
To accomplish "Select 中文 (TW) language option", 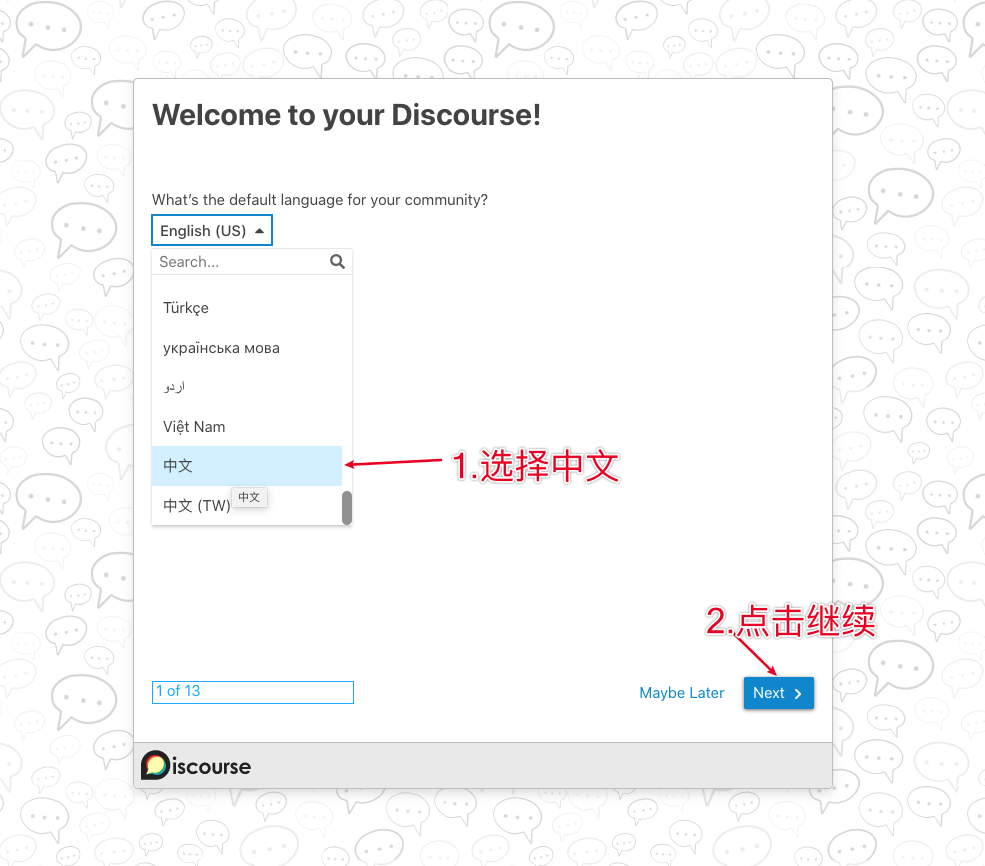I will click(195, 505).
